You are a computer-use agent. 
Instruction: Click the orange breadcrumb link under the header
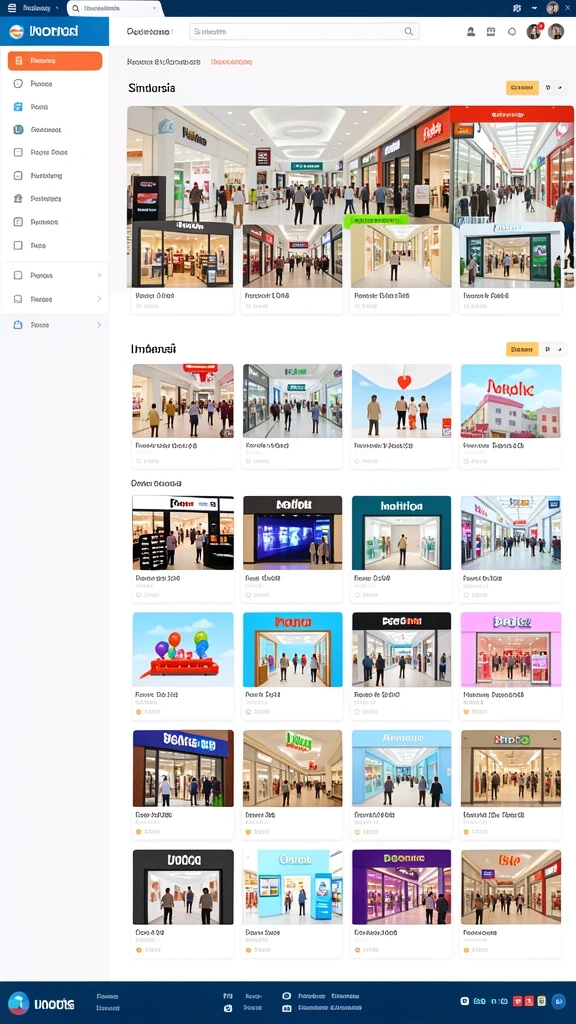coord(231,62)
